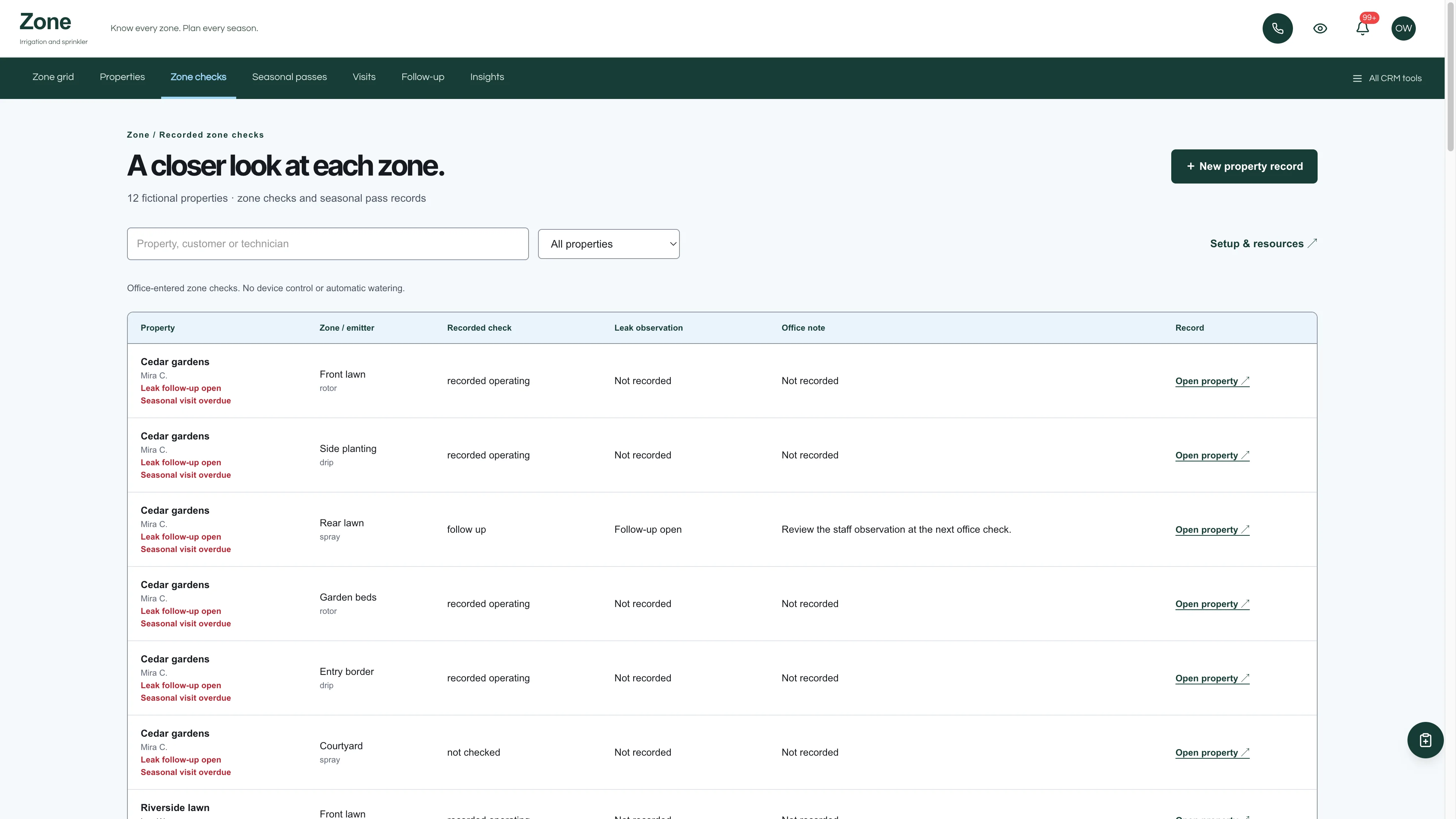The height and width of the screenshot is (819, 1456).
Task: Click the 'Review the staff observation' office note
Action: point(896,530)
